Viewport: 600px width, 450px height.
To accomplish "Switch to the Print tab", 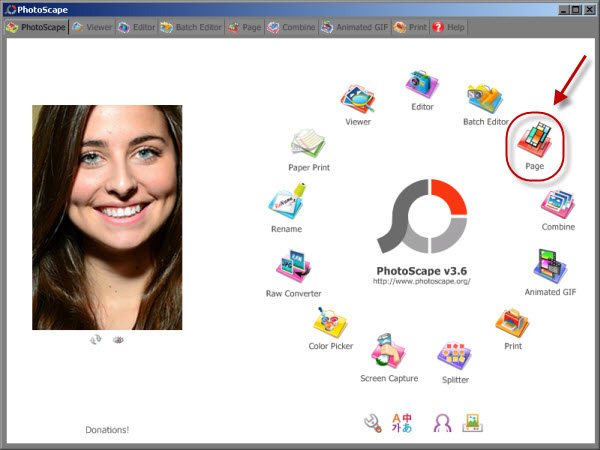I will coord(410,28).
